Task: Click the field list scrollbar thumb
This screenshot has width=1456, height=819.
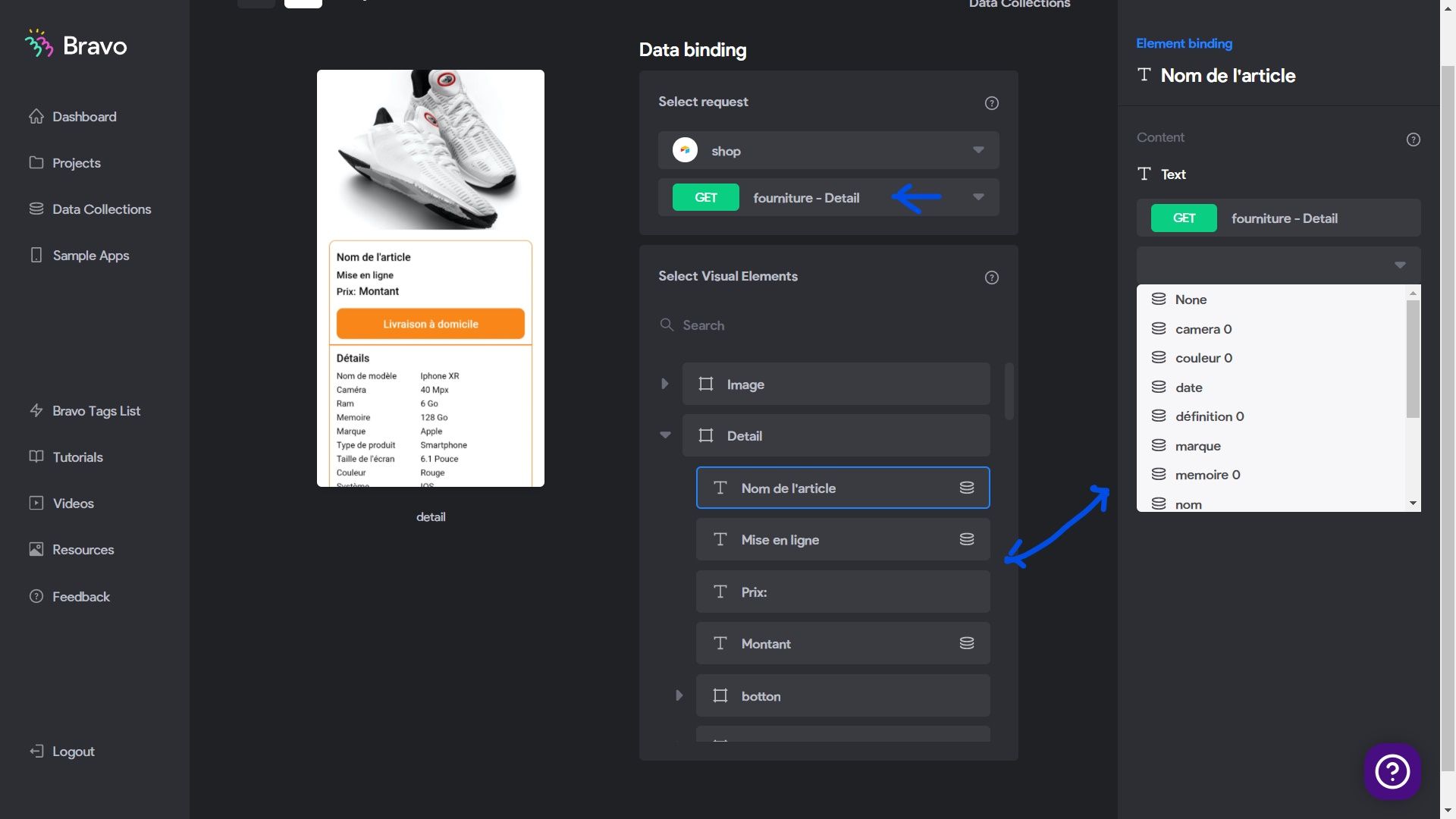Action: tap(1413, 359)
